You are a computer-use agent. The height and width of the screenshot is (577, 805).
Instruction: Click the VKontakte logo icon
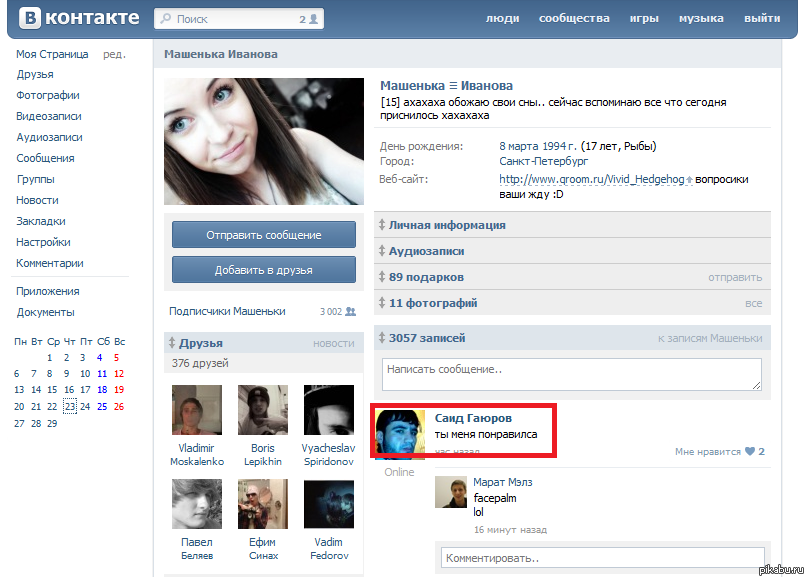pos(32,18)
